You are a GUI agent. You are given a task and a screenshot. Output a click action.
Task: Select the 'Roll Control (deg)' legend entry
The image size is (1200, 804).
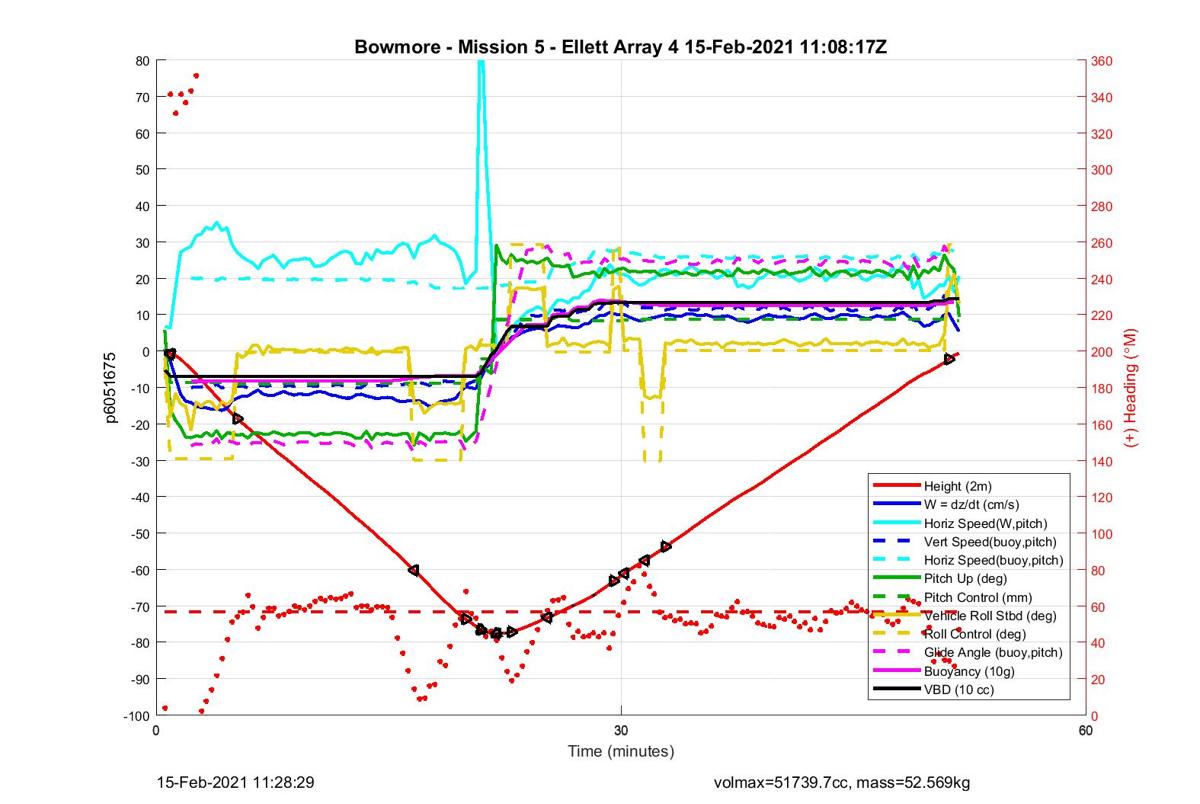point(976,634)
